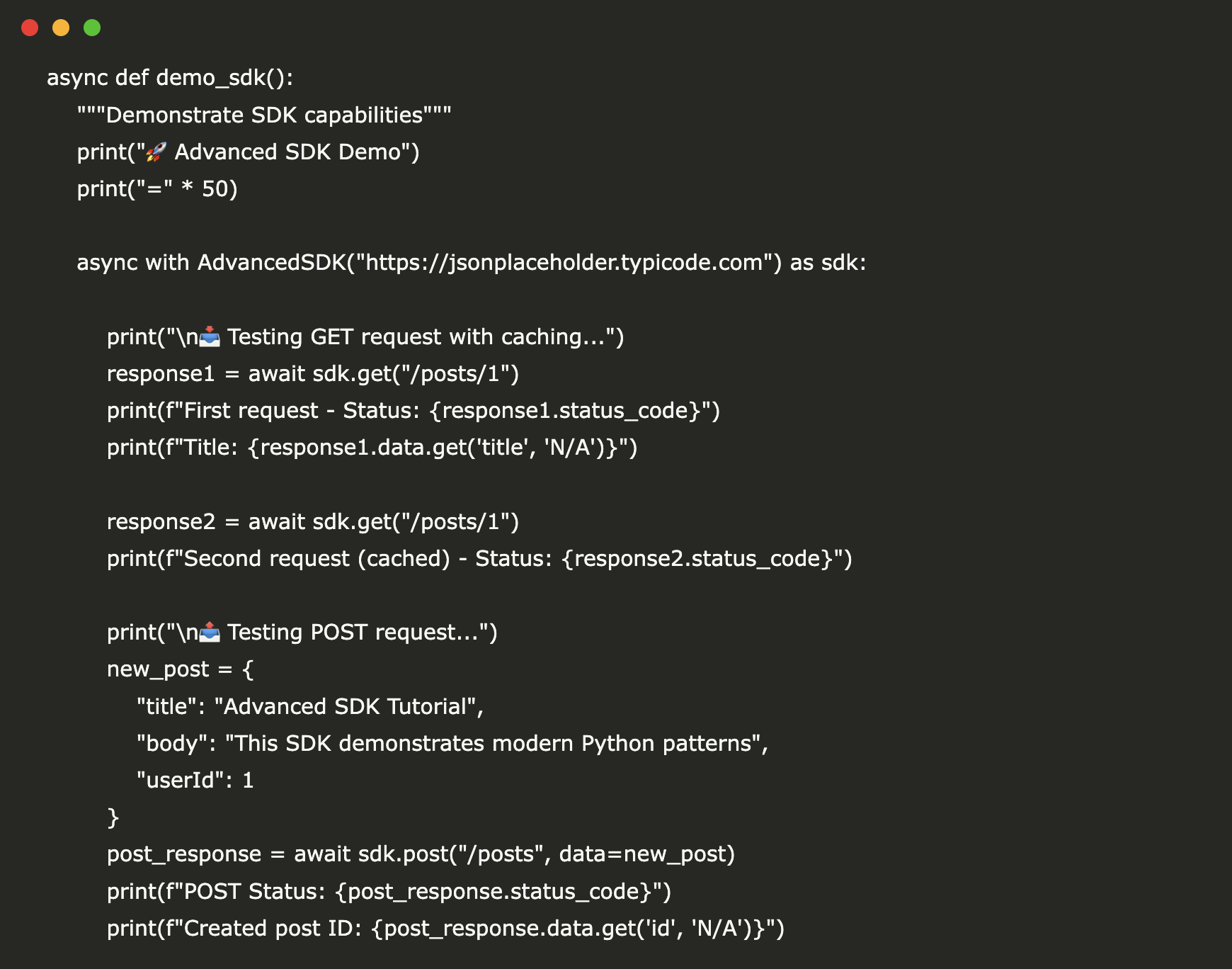Screen dimensions: 1232x969
Task: Click the response1 variable assignment
Action: (x=161, y=374)
